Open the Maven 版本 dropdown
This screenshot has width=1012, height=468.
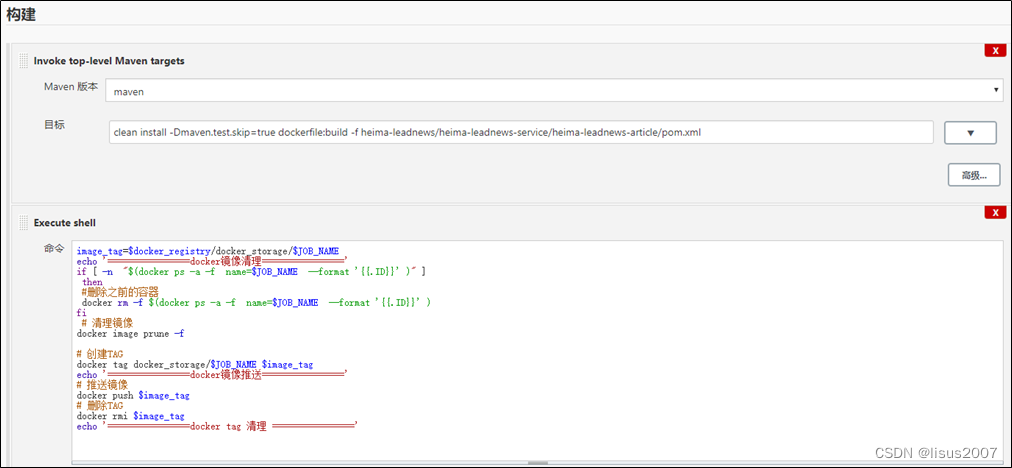554,91
